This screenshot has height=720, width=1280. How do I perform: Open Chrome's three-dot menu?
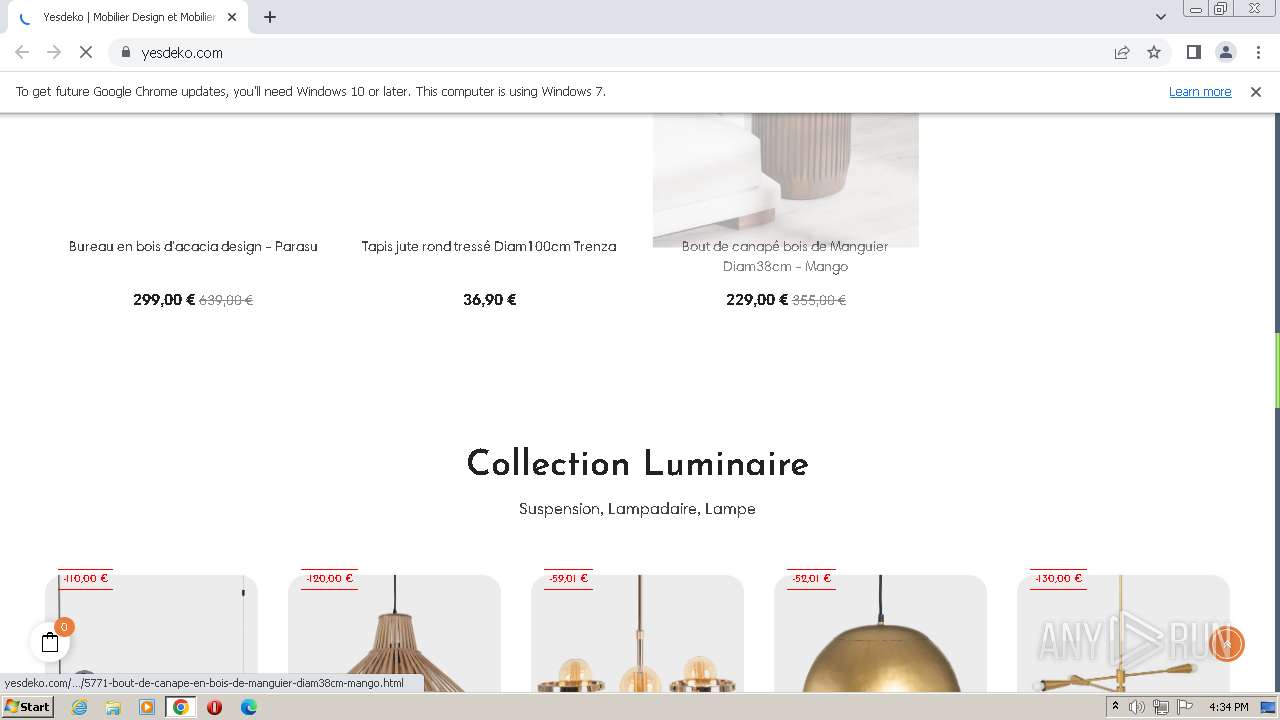tap(1258, 52)
